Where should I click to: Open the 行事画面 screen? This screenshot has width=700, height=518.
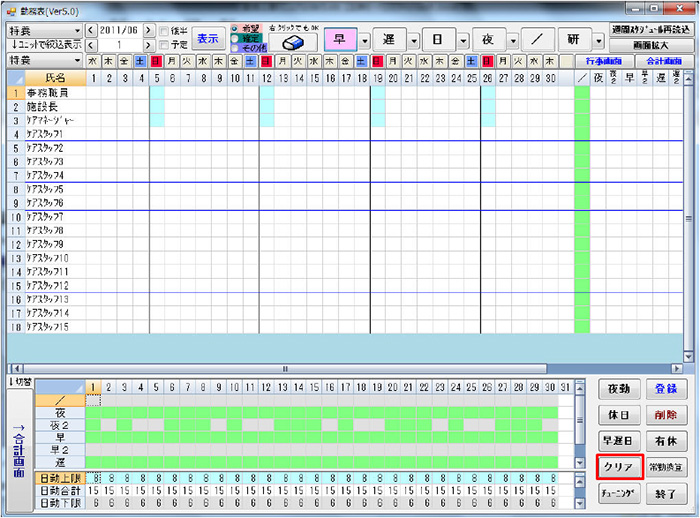(604, 61)
